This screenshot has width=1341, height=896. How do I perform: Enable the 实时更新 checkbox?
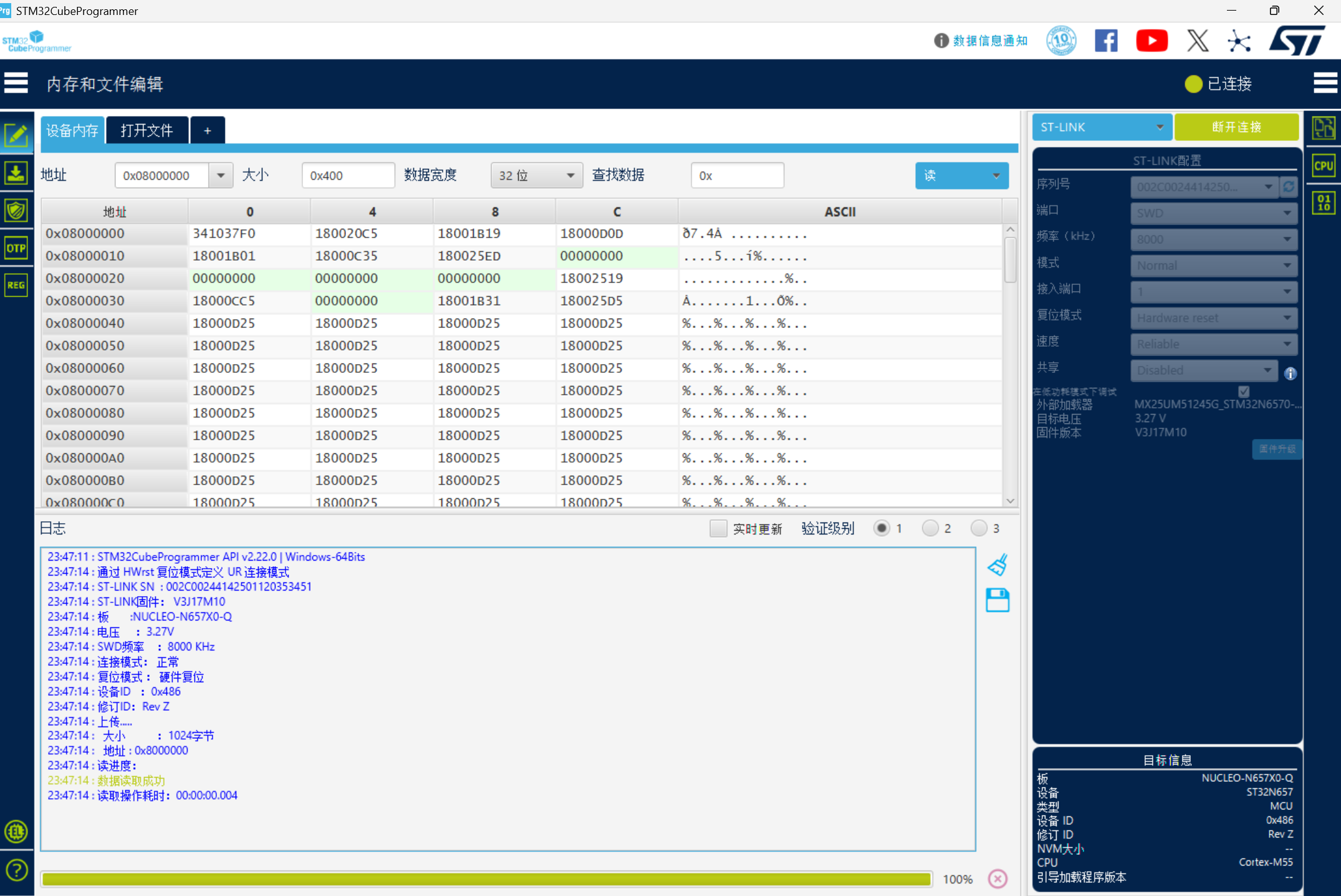(x=718, y=528)
